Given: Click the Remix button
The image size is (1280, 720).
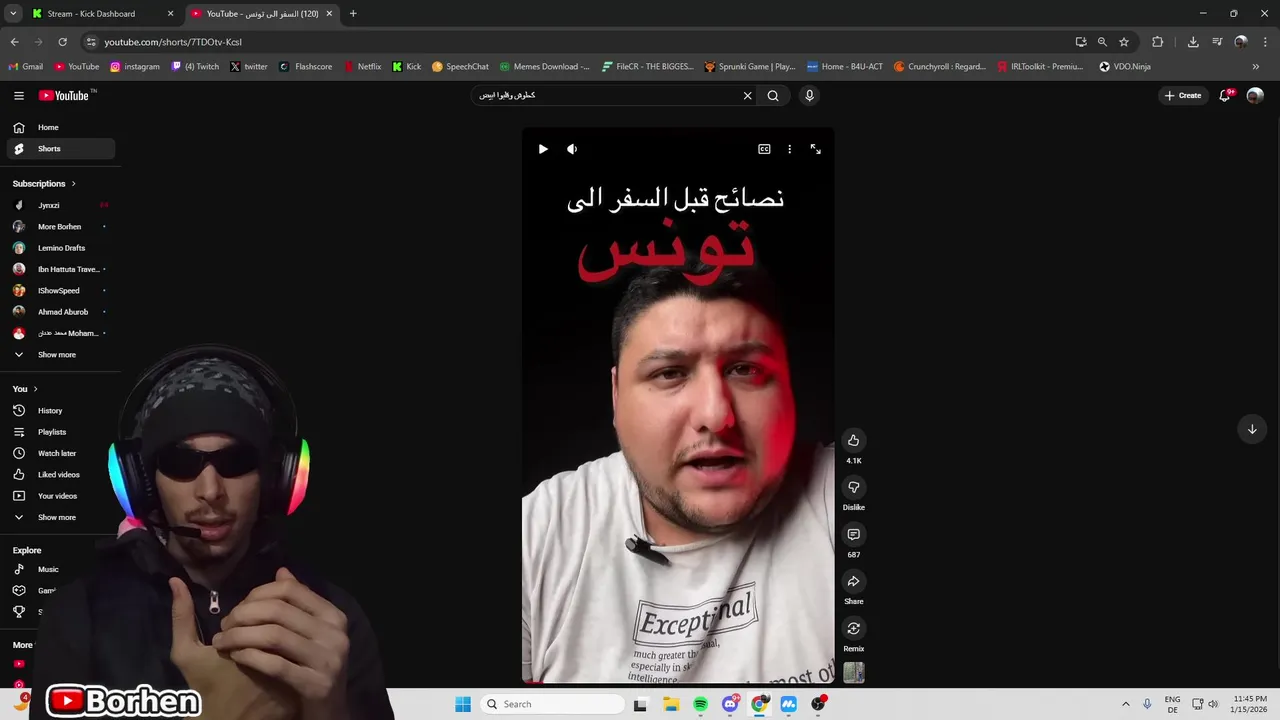Looking at the screenshot, I should point(853,628).
